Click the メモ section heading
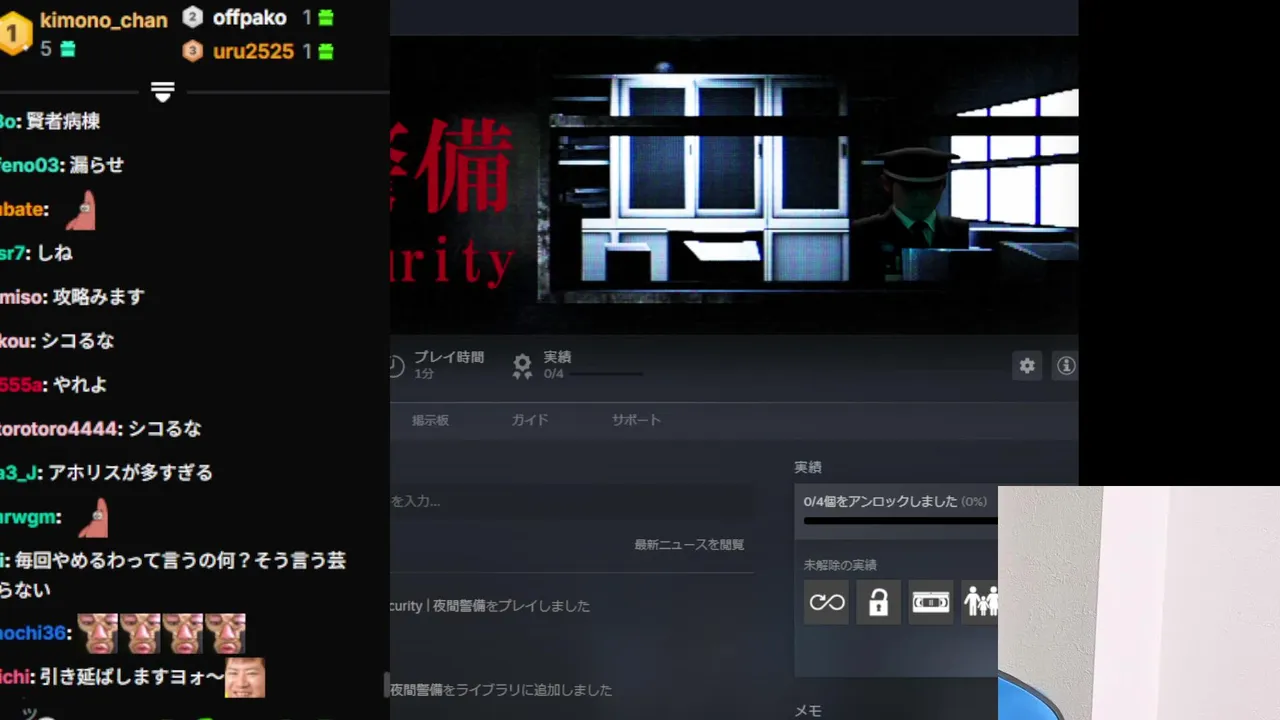 [x=808, y=711]
